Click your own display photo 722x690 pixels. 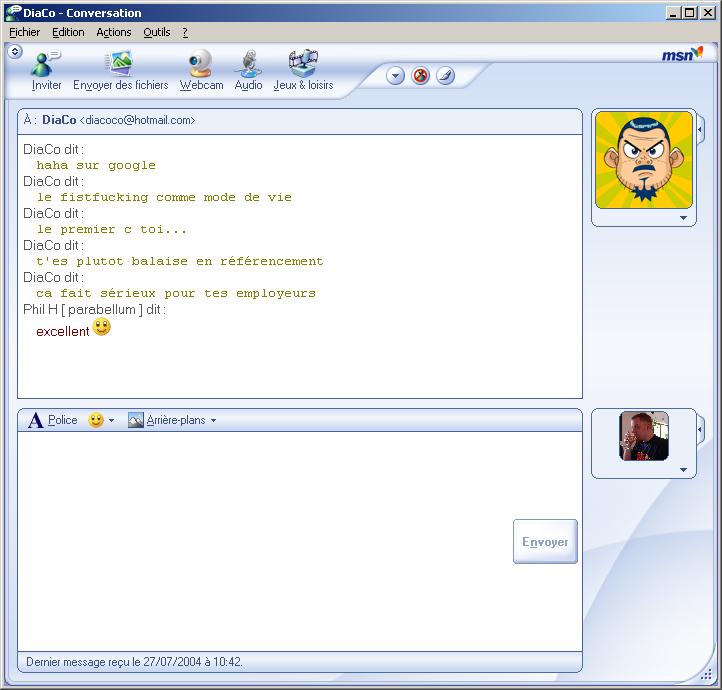[x=644, y=436]
